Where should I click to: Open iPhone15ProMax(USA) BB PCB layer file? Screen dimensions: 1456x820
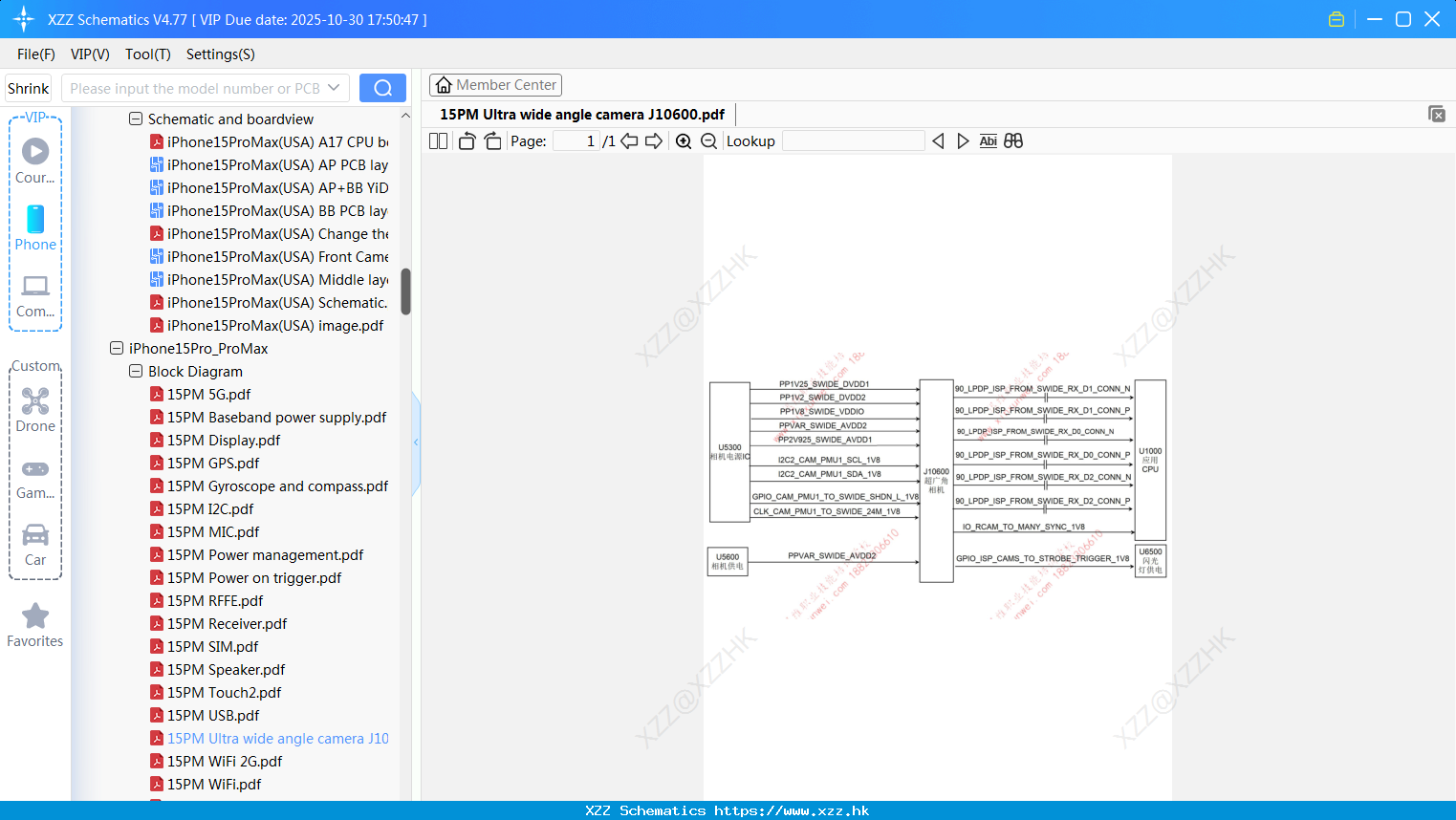[269, 211]
